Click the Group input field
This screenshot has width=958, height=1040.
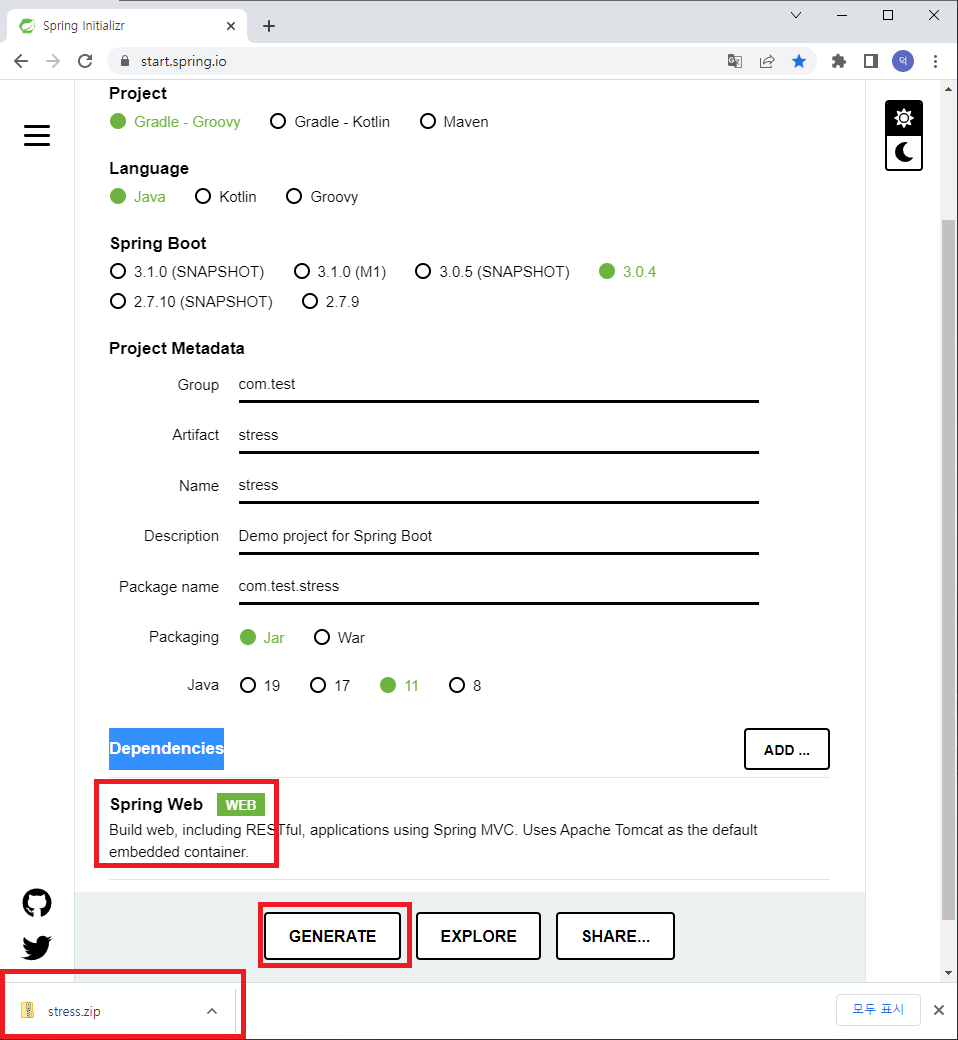[498, 385]
